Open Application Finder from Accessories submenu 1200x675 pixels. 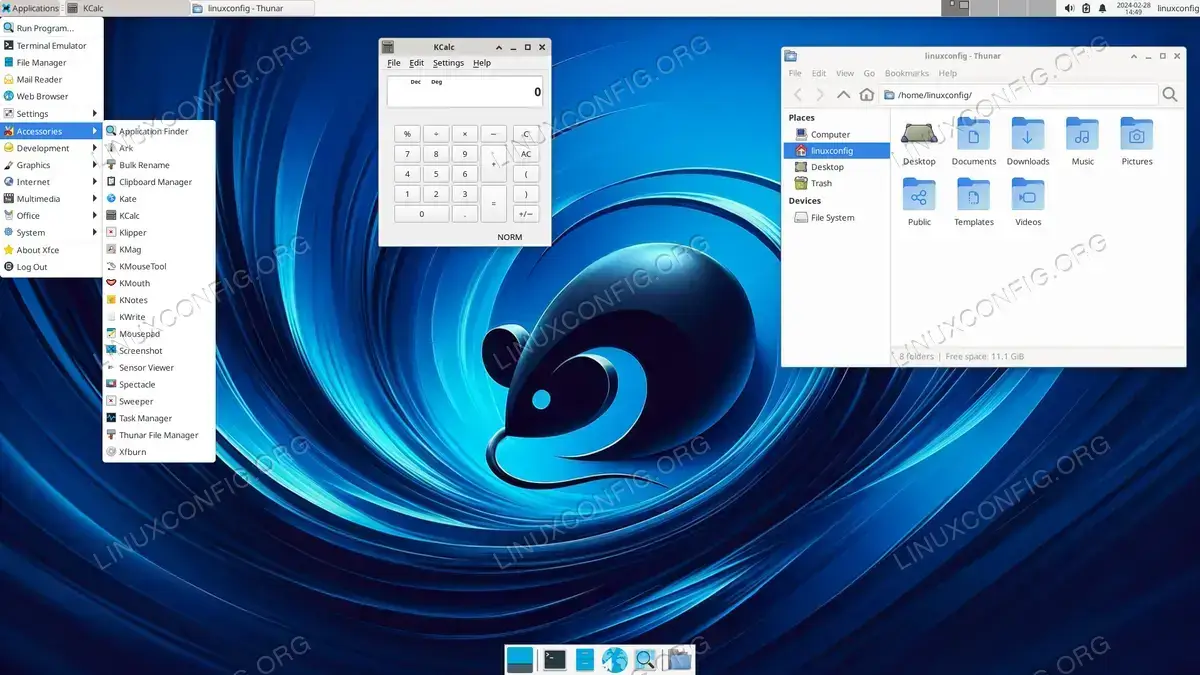pyautogui.click(x=160, y=131)
